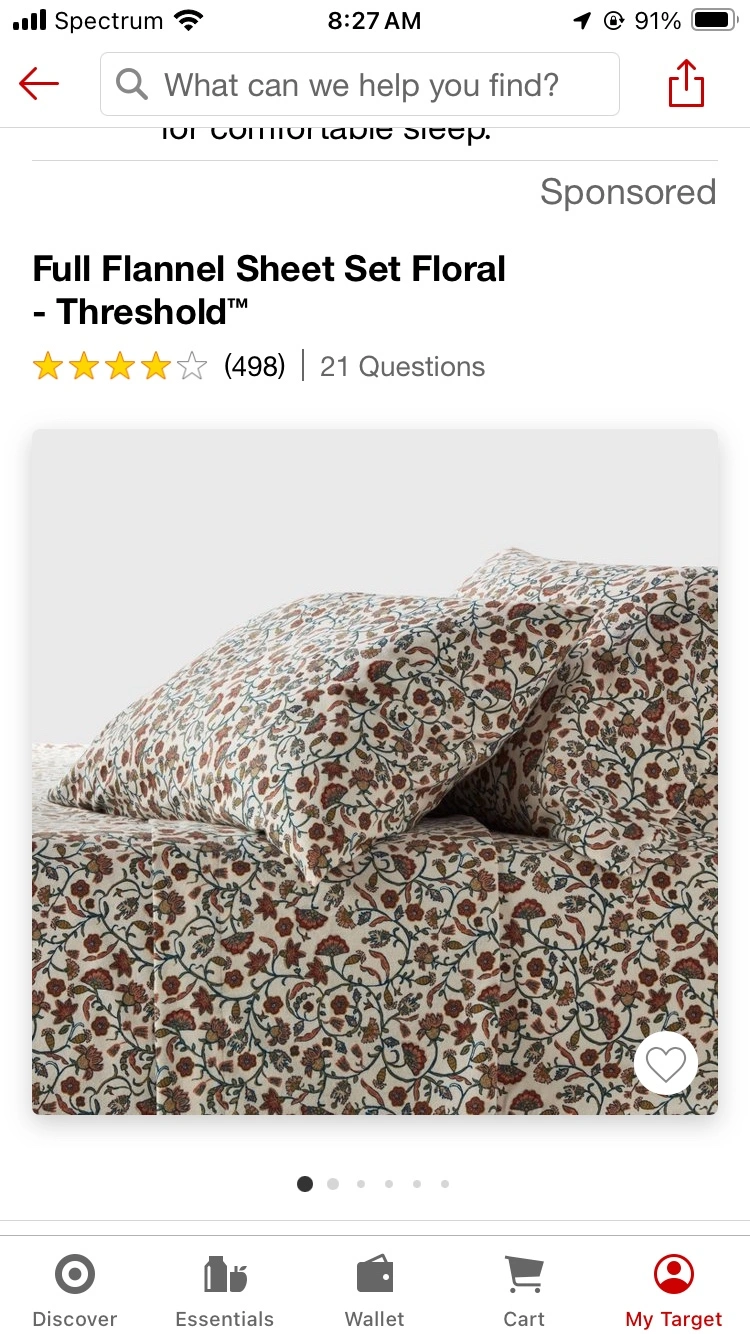Focus the 'What can we help you find?' search field
750x1334 pixels.
click(360, 84)
